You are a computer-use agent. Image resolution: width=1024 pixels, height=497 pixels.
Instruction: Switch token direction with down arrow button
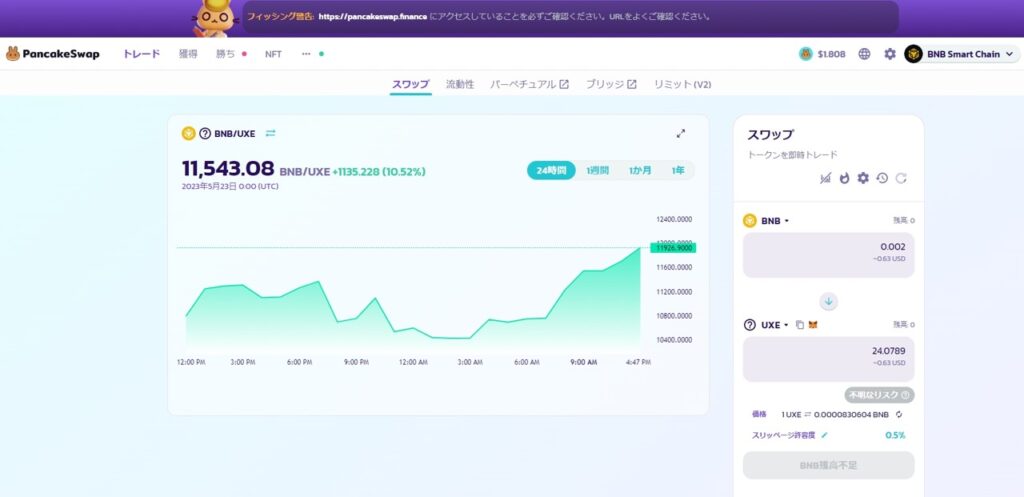click(x=829, y=302)
